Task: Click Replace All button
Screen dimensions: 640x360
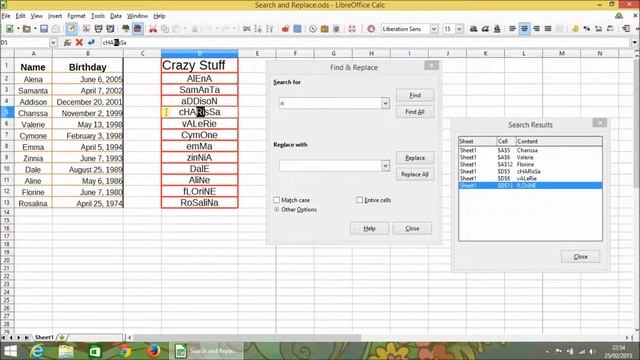Action: (415, 174)
